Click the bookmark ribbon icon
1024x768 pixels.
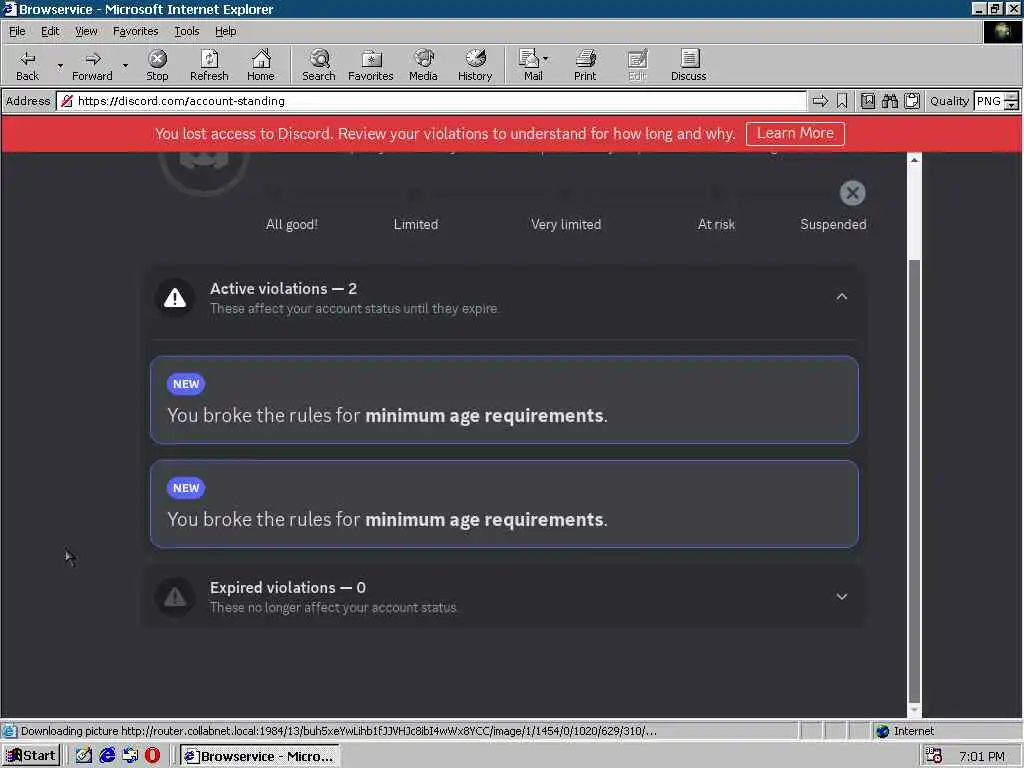842,101
